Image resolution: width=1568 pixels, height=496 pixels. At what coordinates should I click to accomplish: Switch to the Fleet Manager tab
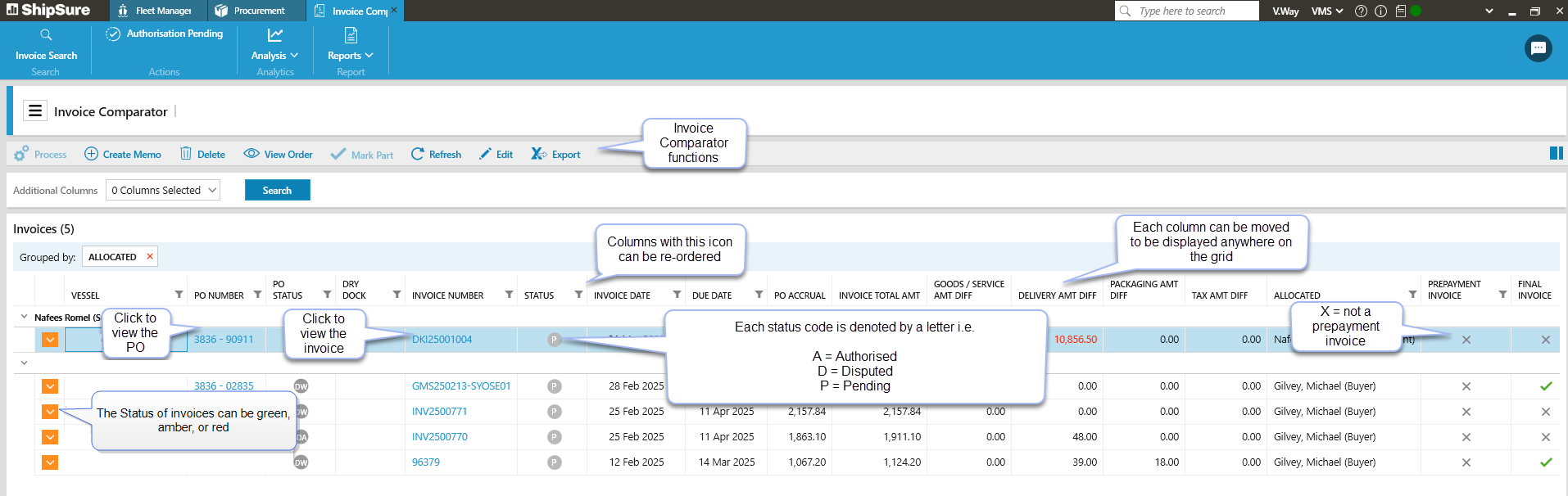click(x=155, y=11)
